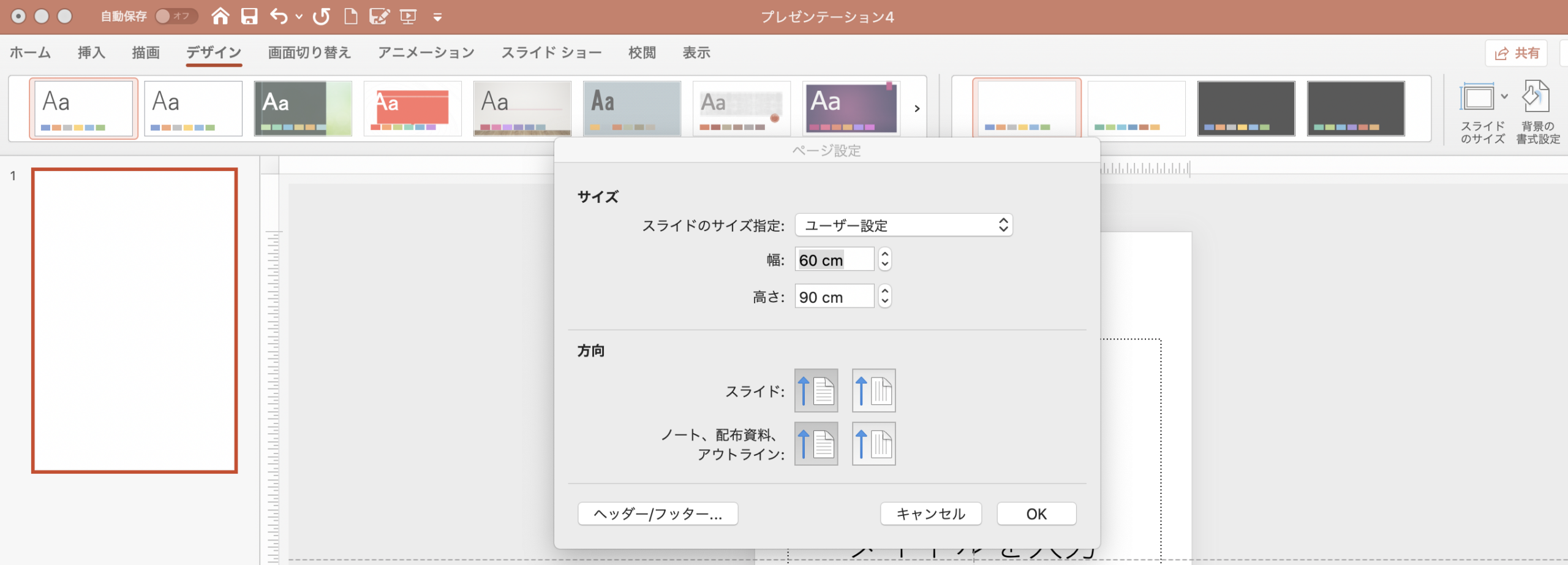This screenshot has height=565, width=1568.
Task: Open 背景の書式設定 background format icon
Action: click(1537, 98)
